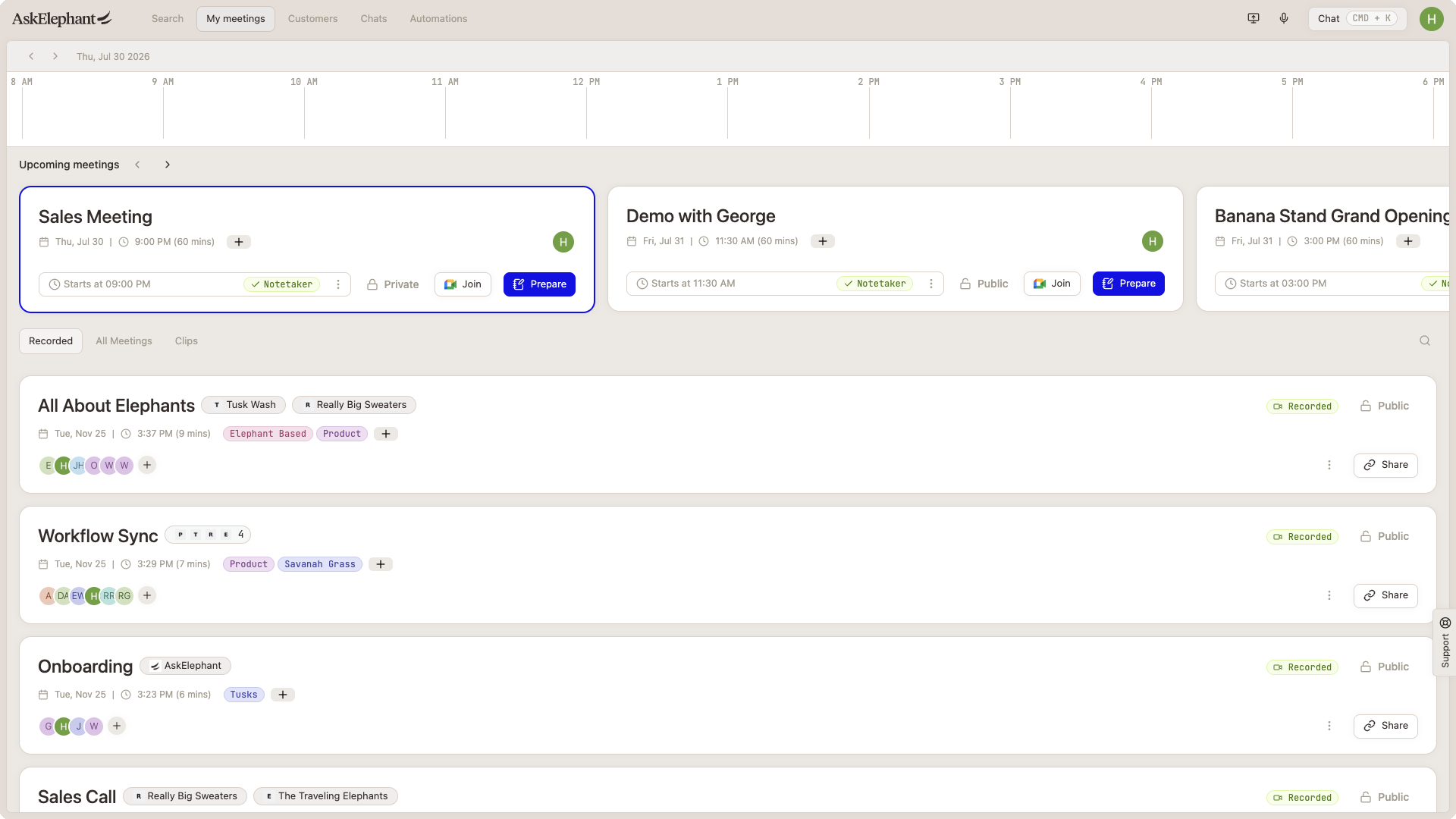This screenshot has height=819, width=1456.
Task: Open notetaker options menu for Sales Meeting
Action: click(x=338, y=284)
